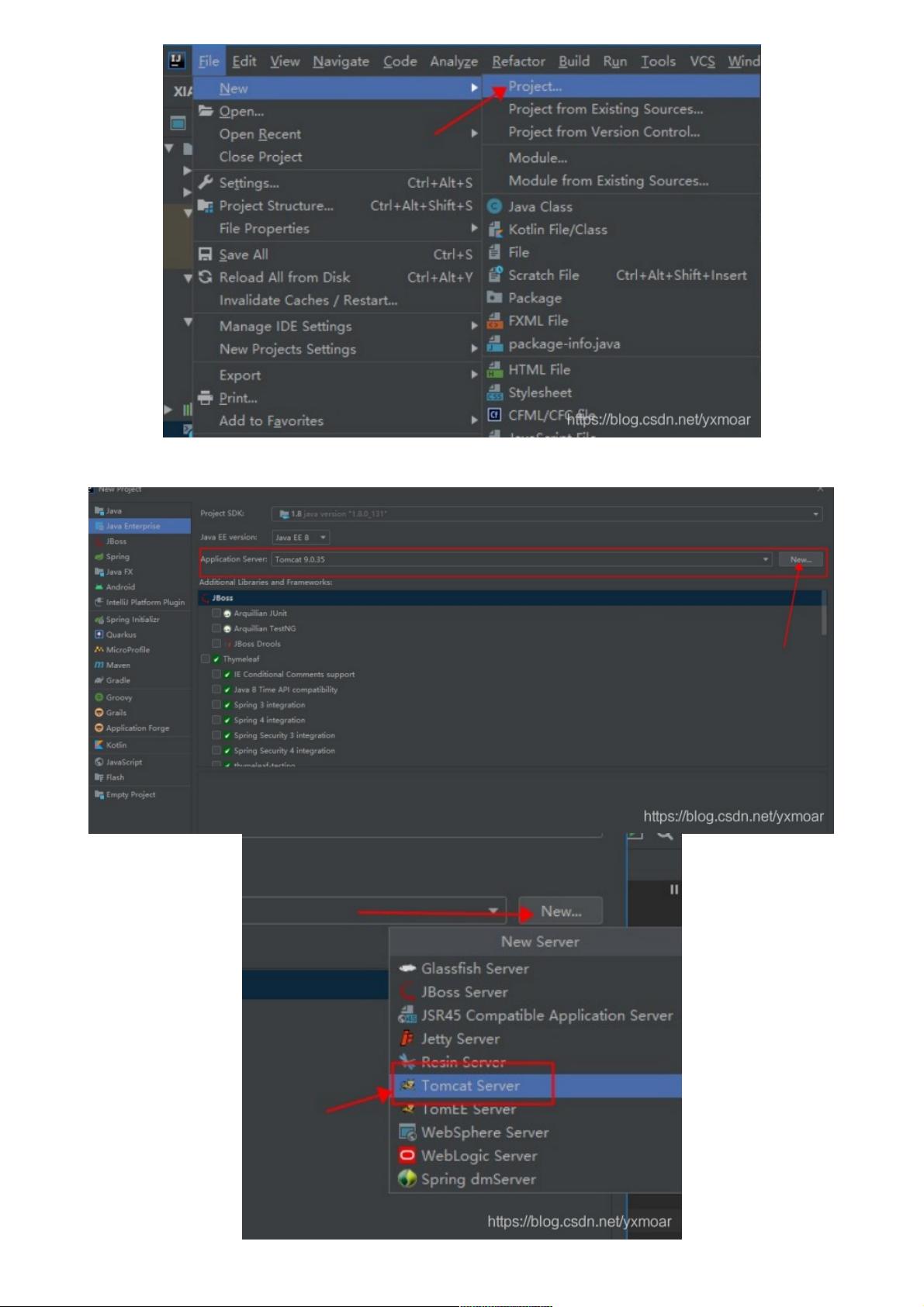The width and height of the screenshot is (924, 1307).
Task: Click the HTML File icon
Action: 494,369
